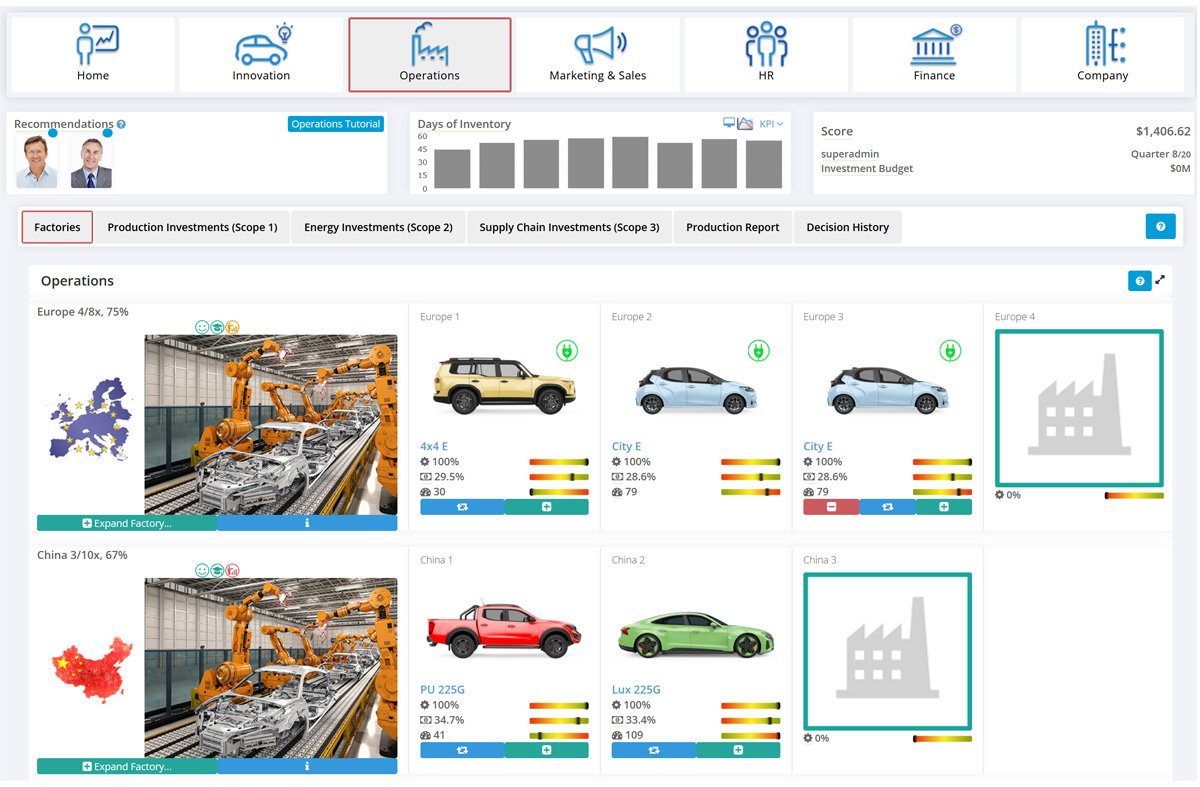
Task: Open the KPI dropdown
Action: coord(771,124)
